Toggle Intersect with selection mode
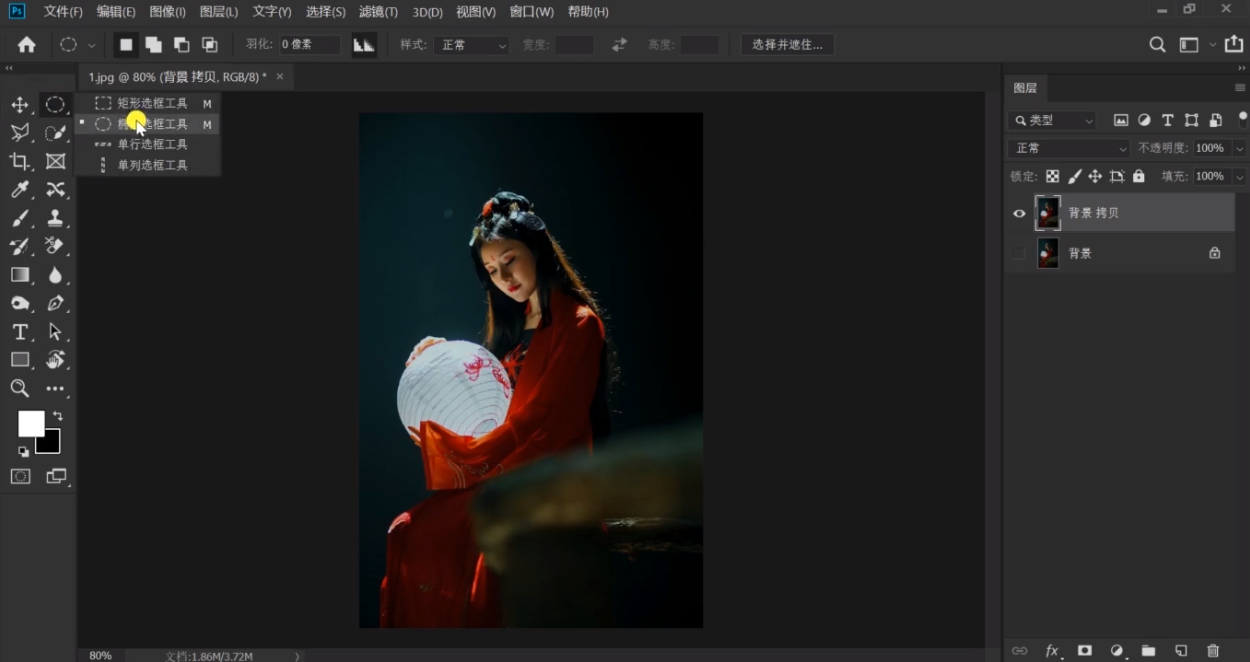The width and height of the screenshot is (1250, 662). (x=209, y=45)
